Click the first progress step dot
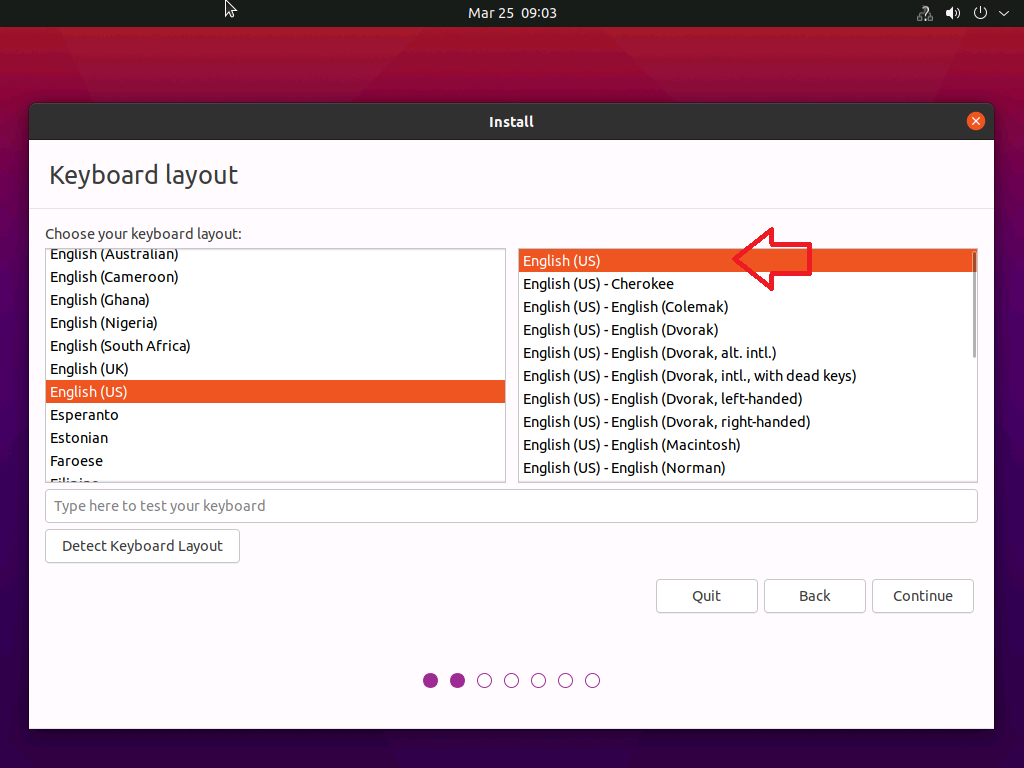 [x=430, y=681]
